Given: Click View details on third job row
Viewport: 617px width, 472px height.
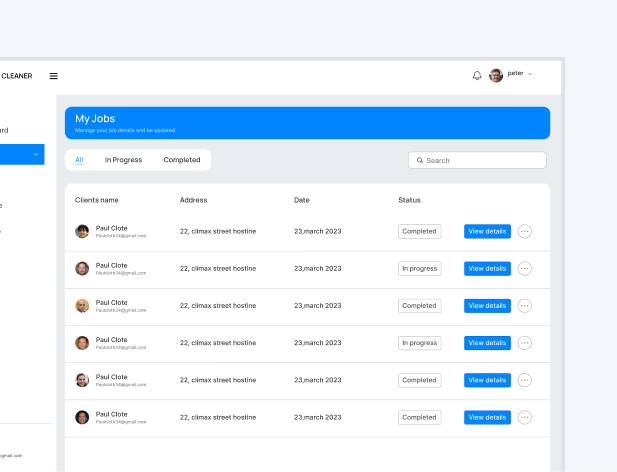Looking at the screenshot, I should [x=487, y=306].
